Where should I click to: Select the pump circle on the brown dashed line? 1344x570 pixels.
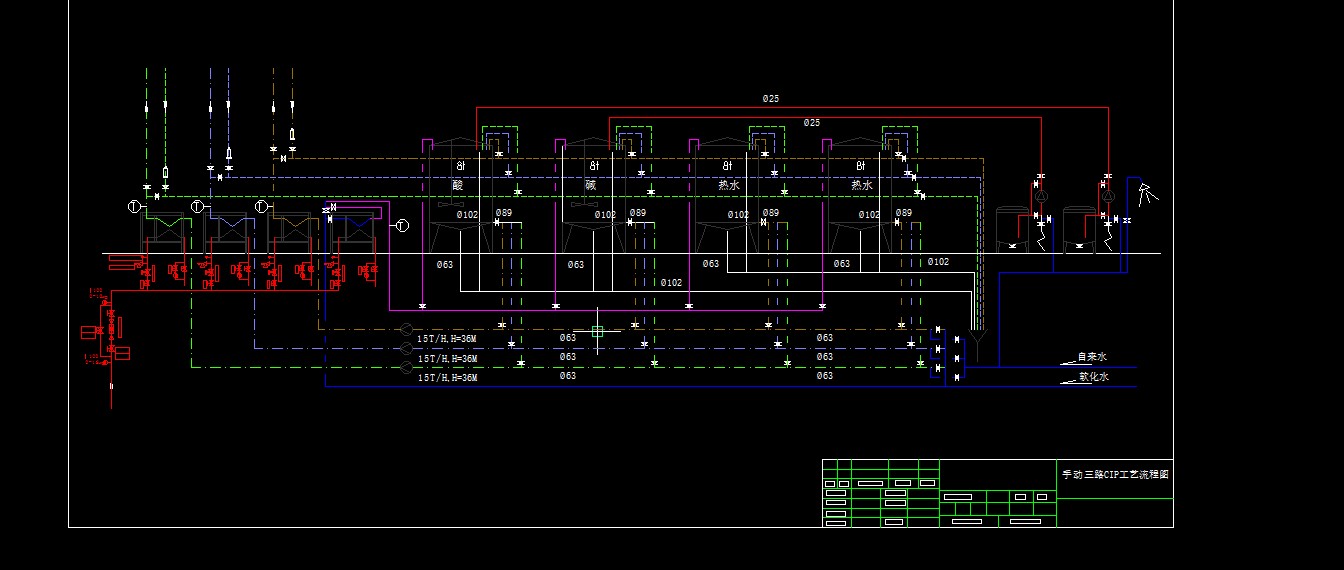tap(406, 329)
